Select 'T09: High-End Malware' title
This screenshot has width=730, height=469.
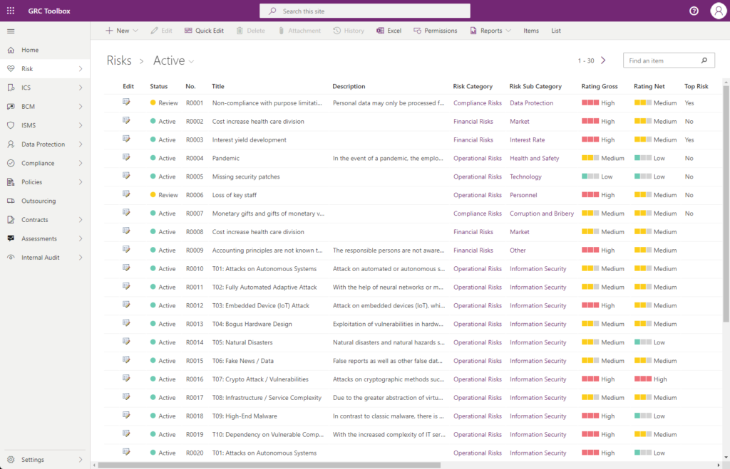[244, 416]
